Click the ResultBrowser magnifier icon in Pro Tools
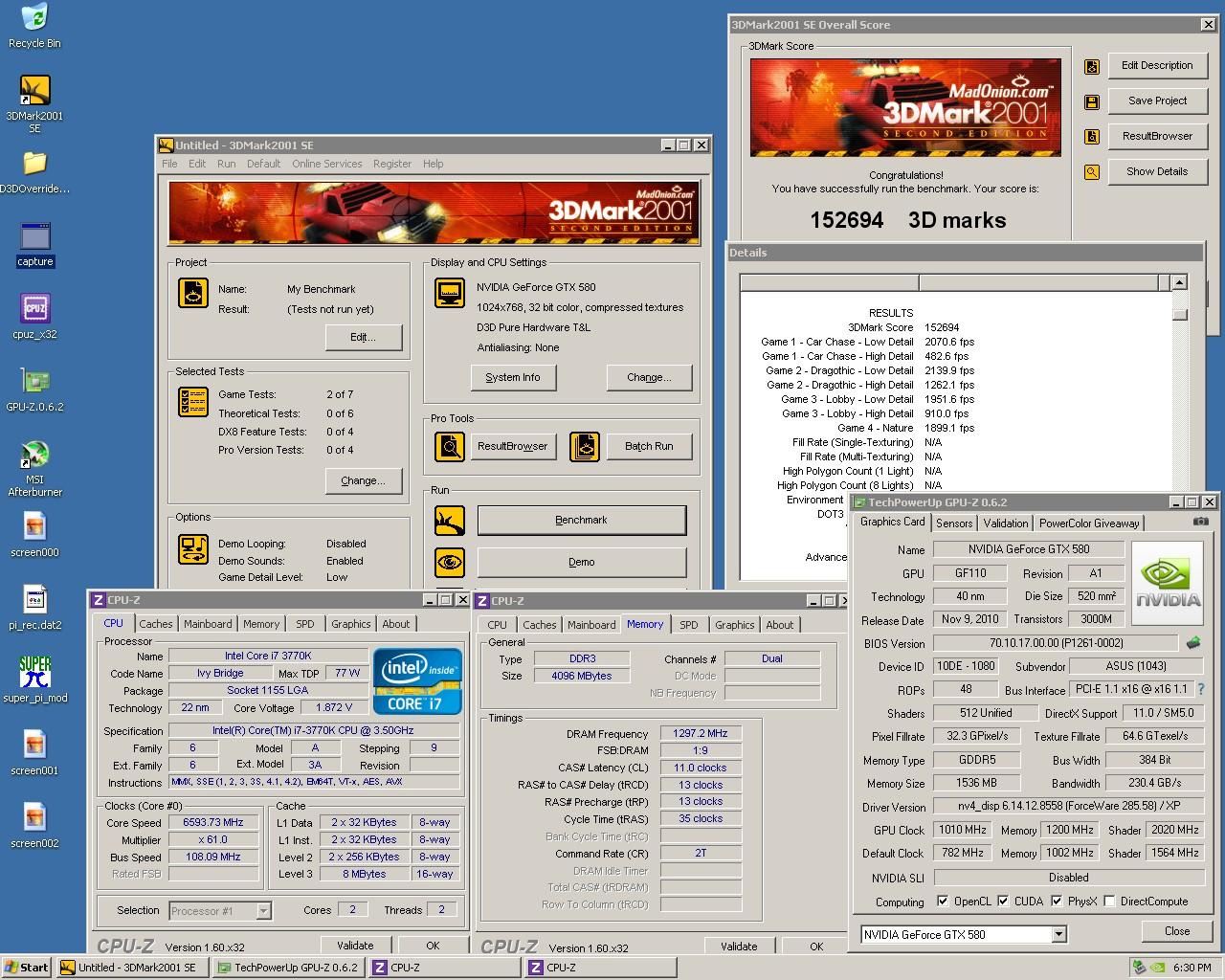This screenshot has width=1225, height=980. click(450, 446)
